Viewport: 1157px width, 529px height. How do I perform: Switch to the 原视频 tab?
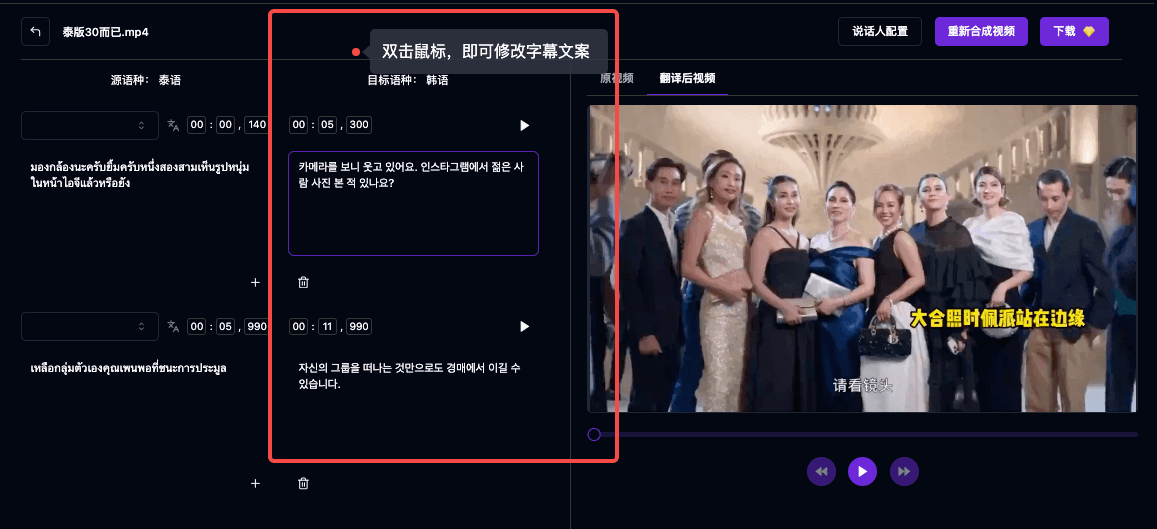616,78
